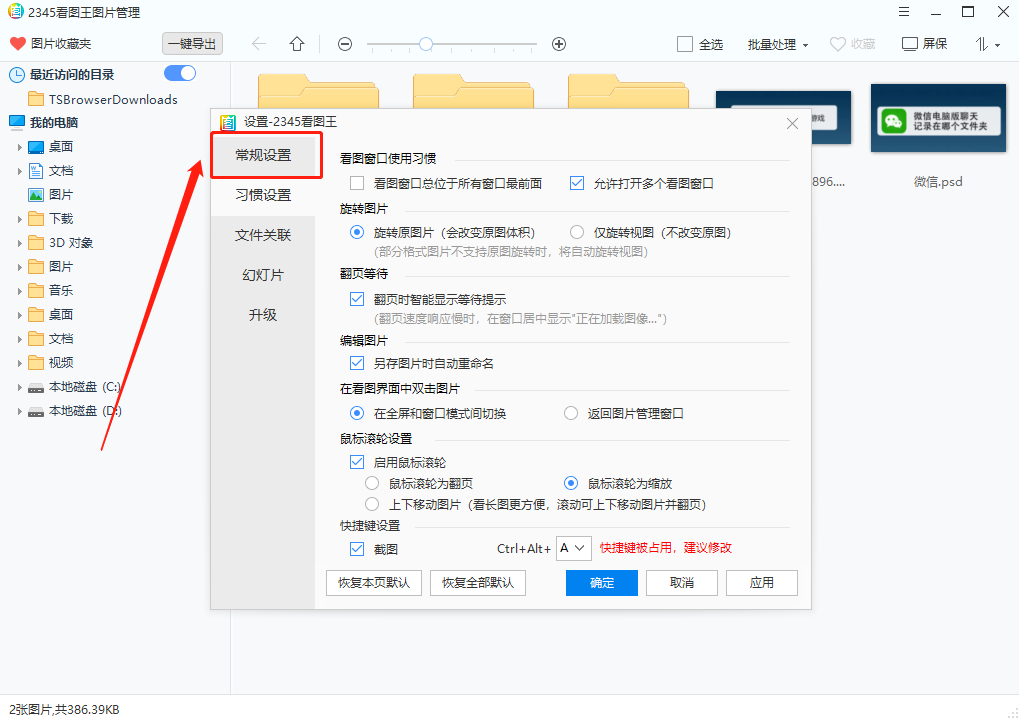Expand the 本地磁盘 (C:) tree node
Image resolution: width=1019 pixels, height=719 pixels.
[21, 386]
